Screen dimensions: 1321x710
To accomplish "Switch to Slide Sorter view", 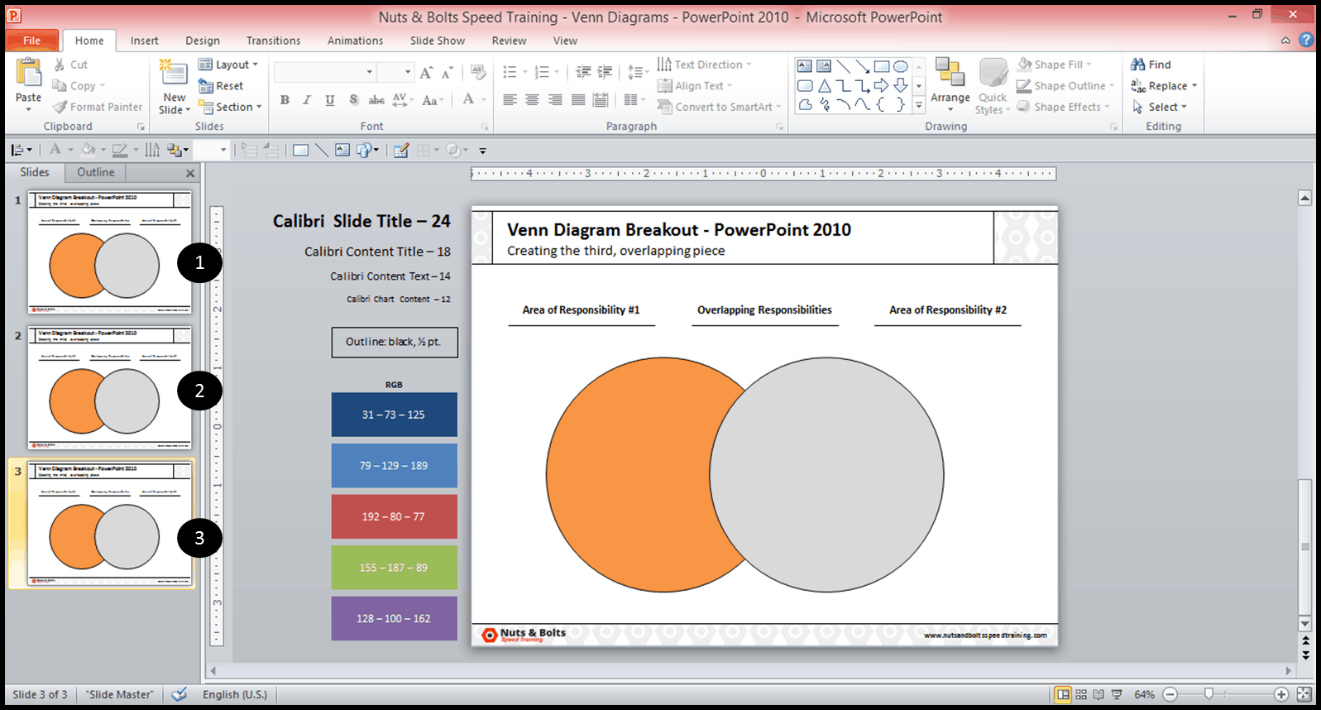I will [x=1081, y=694].
